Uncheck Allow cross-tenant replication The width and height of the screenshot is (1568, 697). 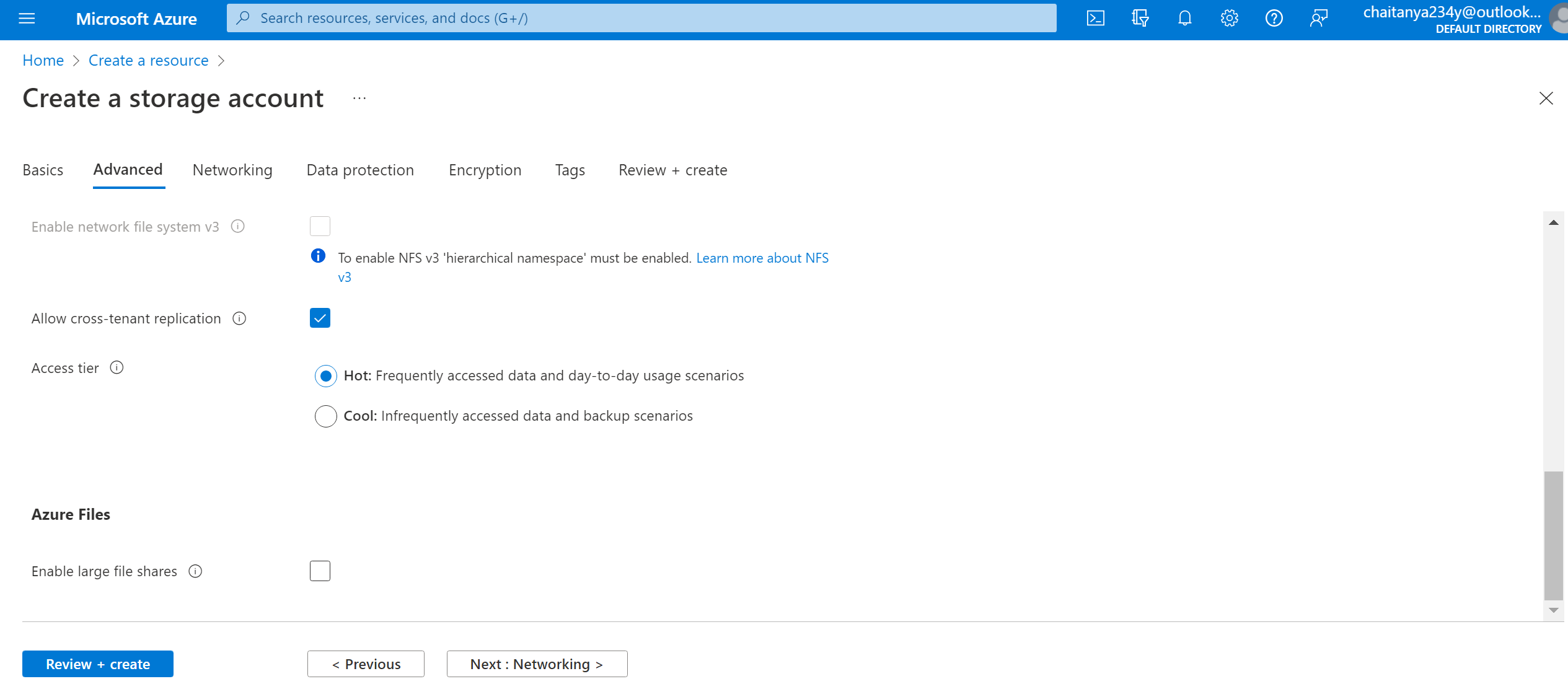pyautogui.click(x=320, y=318)
